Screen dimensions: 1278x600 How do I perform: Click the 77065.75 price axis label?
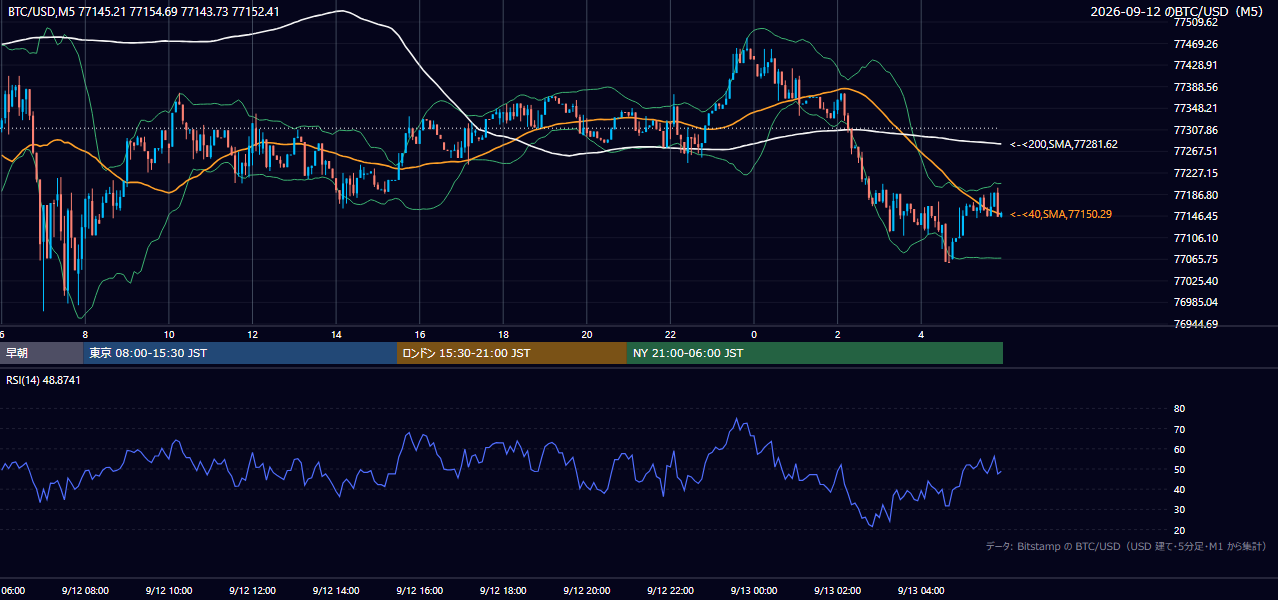(x=1196, y=259)
